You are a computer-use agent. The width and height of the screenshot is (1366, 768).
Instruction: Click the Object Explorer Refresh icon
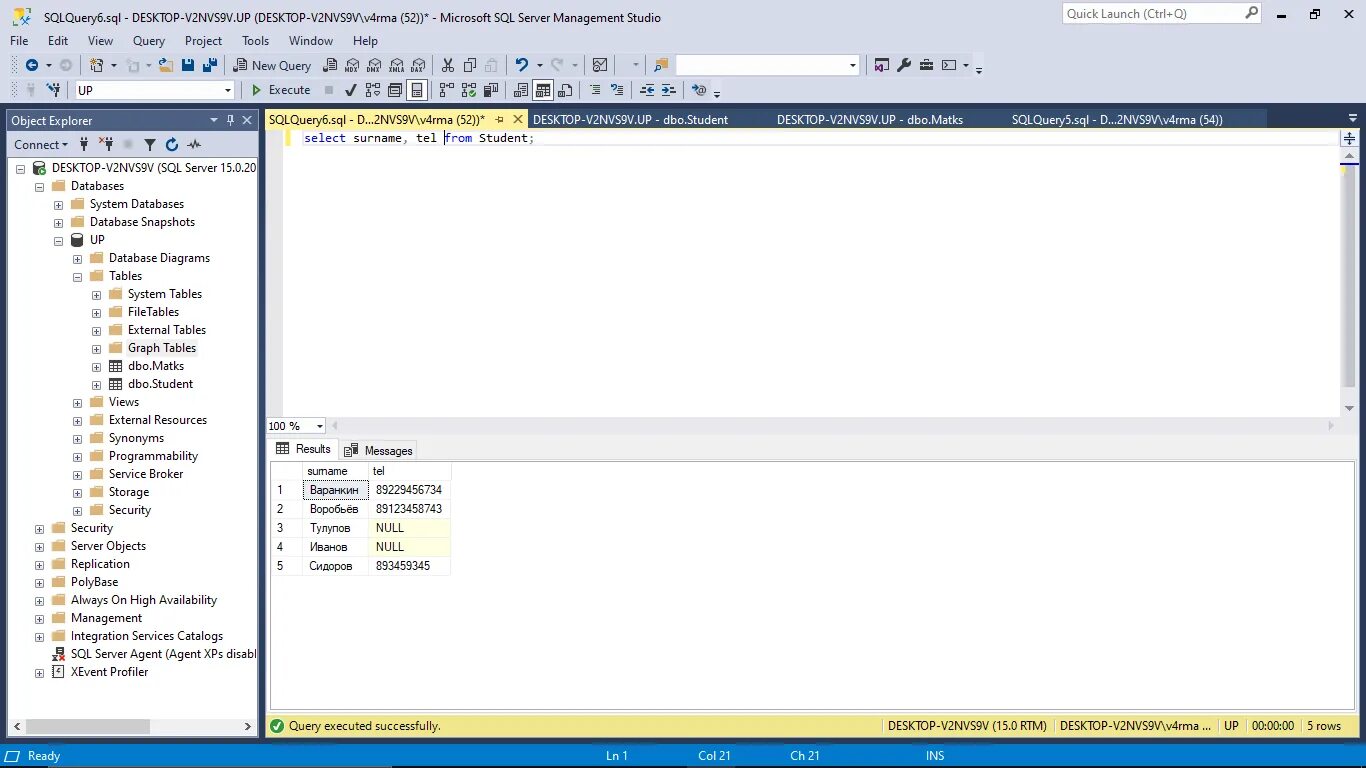(172, 145)
